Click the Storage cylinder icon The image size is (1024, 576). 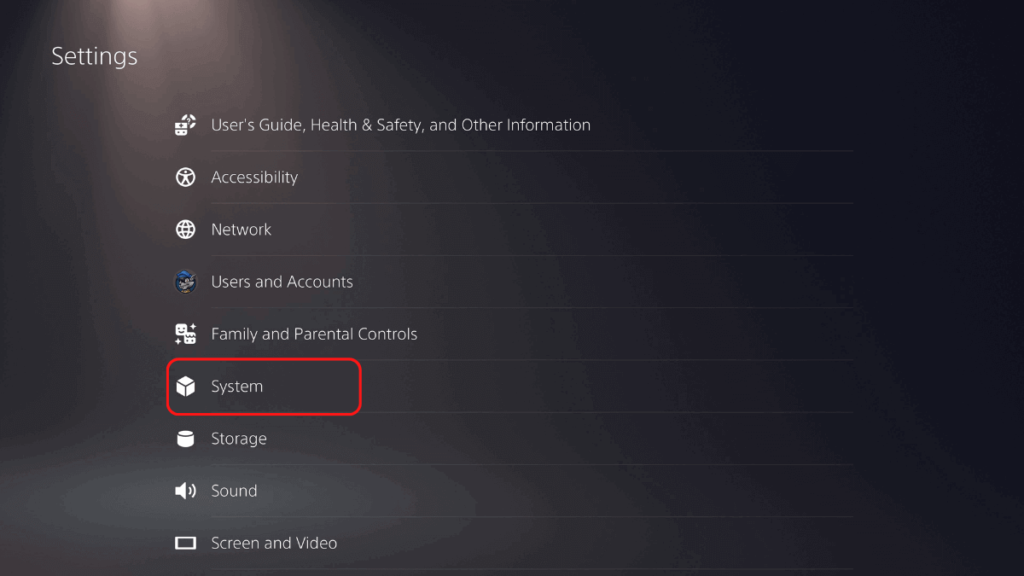tap(185, 438)
